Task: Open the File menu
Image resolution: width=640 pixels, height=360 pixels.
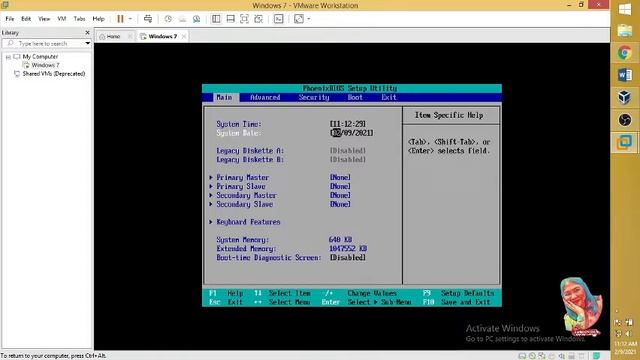Action: [10, 19]
